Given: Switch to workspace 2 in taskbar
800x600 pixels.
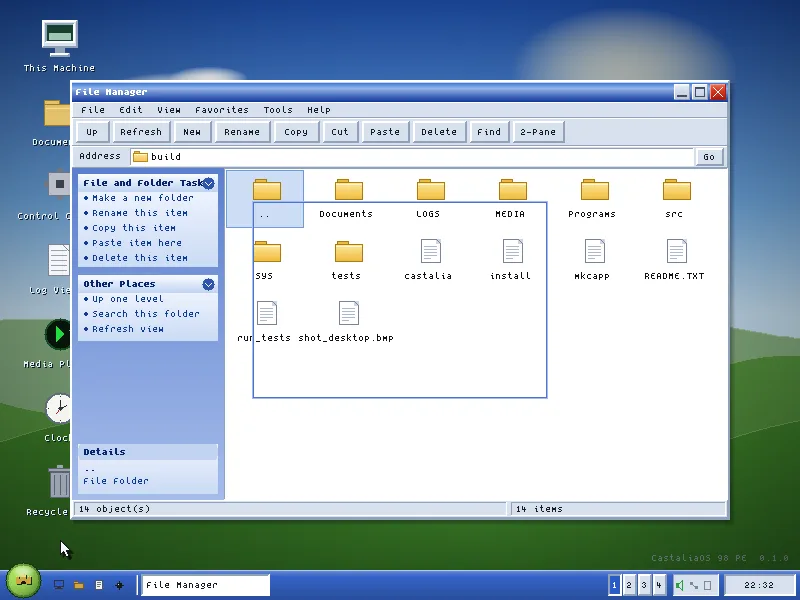Looking at the screenshot, I should [x=629, y=585].
